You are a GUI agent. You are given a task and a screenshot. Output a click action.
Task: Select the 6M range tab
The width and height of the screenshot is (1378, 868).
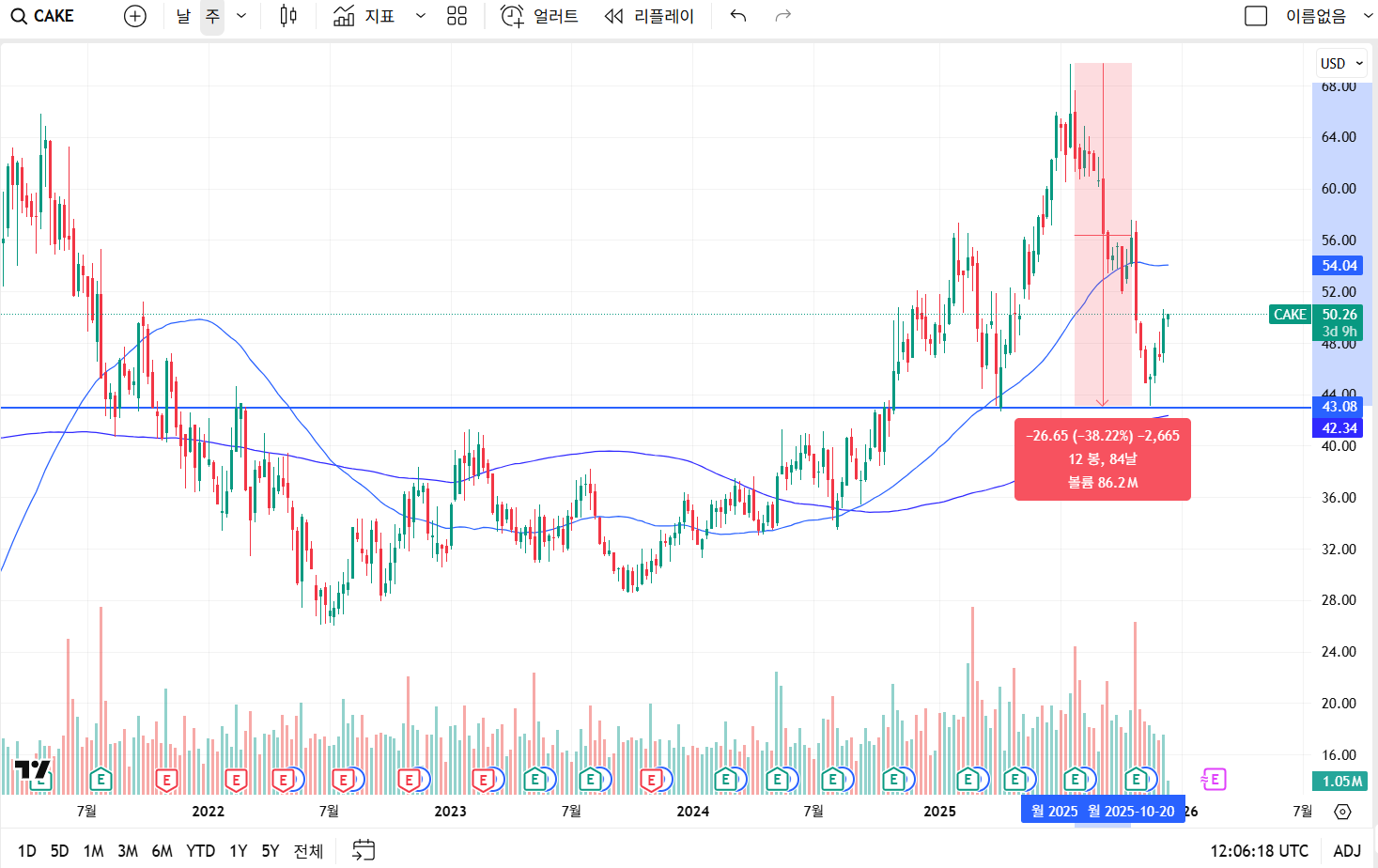coord(162,850)
